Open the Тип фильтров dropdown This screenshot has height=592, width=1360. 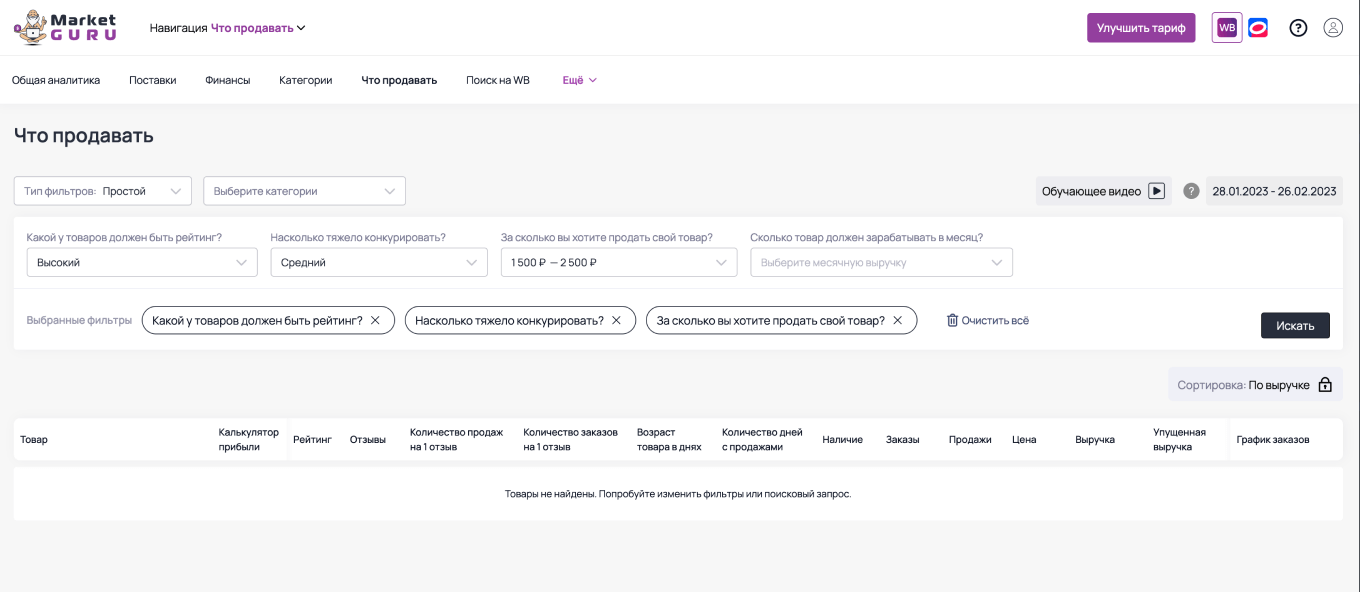[102, 190]
